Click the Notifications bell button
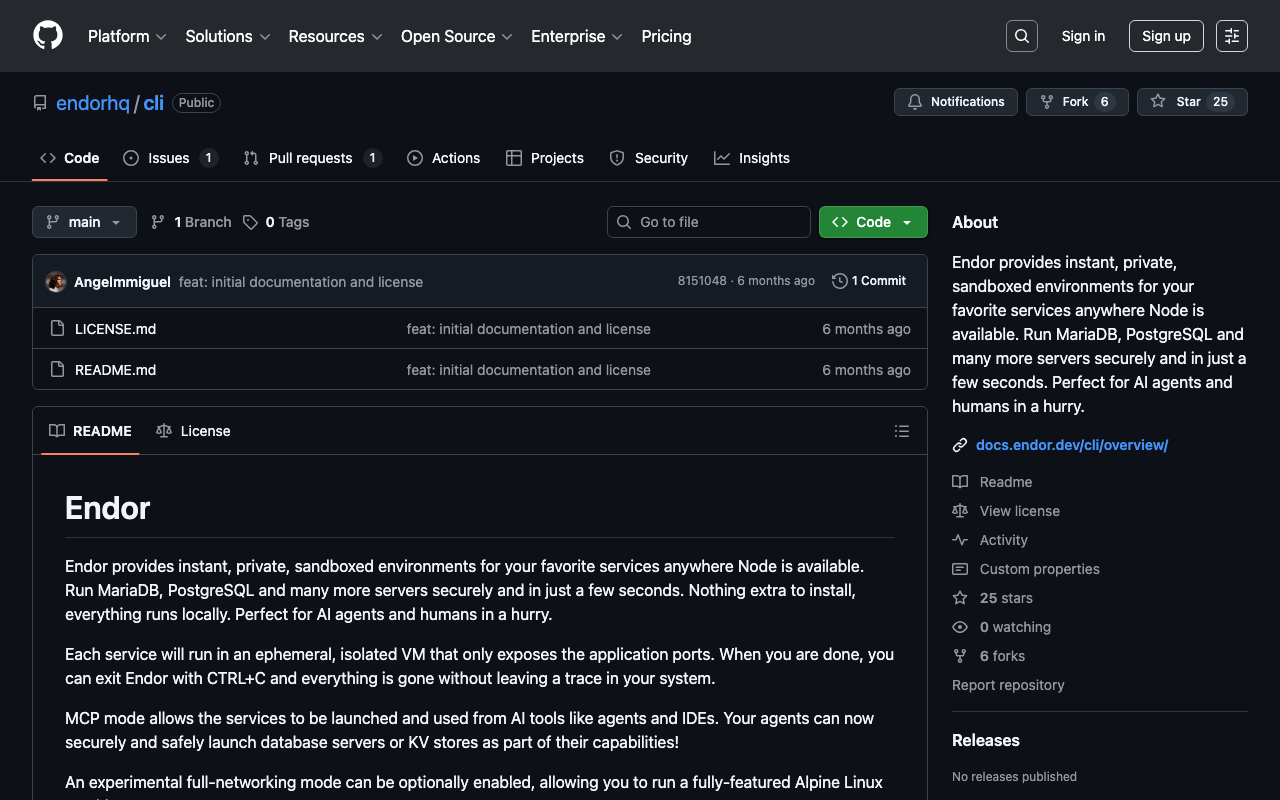The image size is (1280, 800). (x=955, y=102)
